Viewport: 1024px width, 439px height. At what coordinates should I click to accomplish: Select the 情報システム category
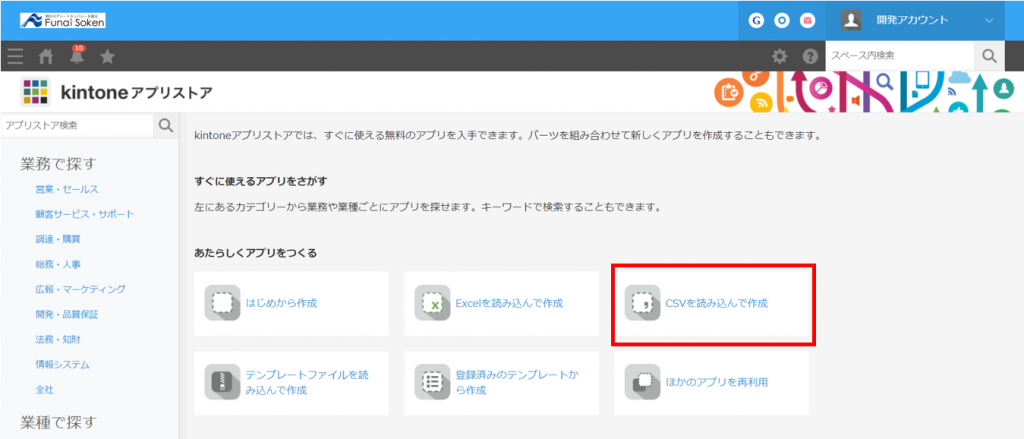(x=63, y=365)
